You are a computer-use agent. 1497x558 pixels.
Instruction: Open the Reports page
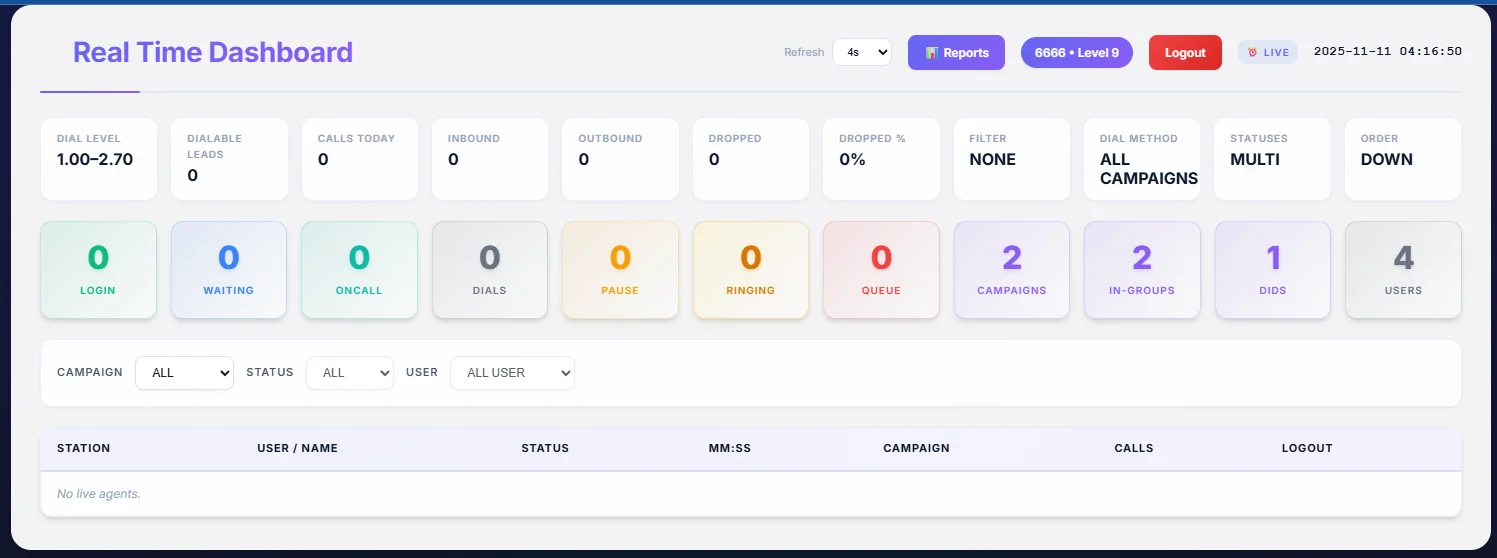click(x=956, y=53)
